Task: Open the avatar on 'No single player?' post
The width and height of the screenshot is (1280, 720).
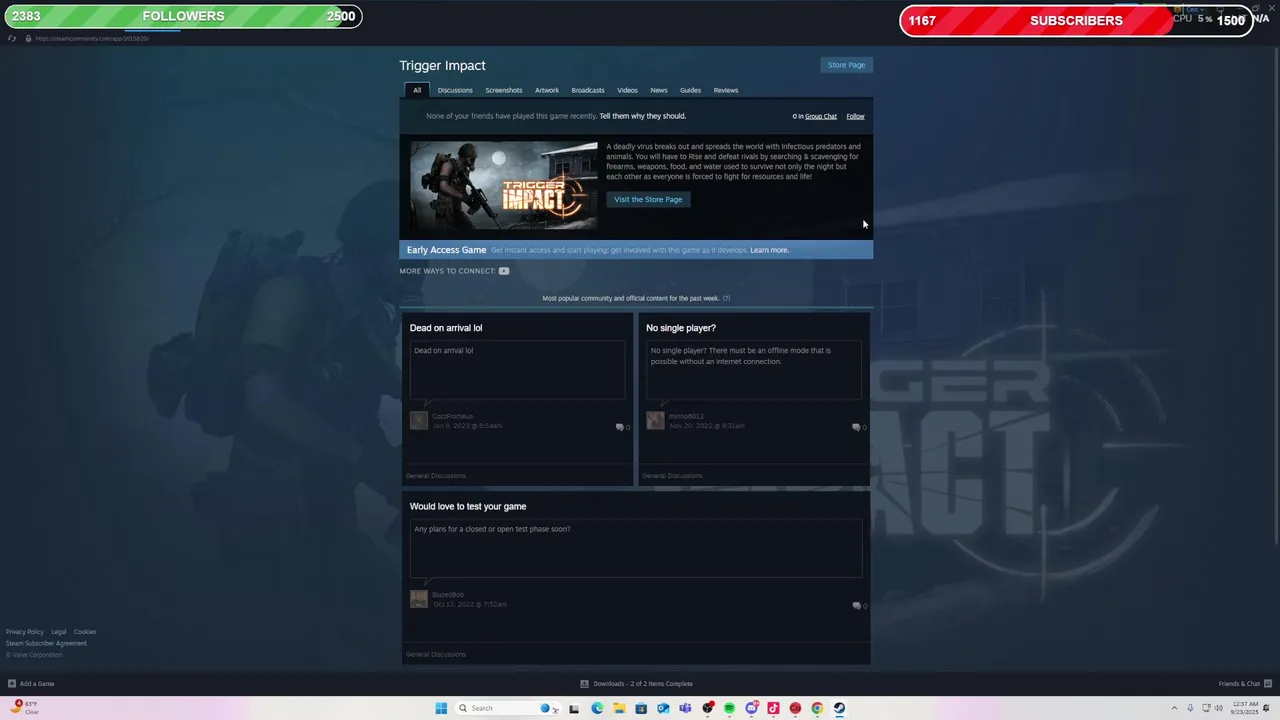Action: pyautogui.click(x=655, y=420)
